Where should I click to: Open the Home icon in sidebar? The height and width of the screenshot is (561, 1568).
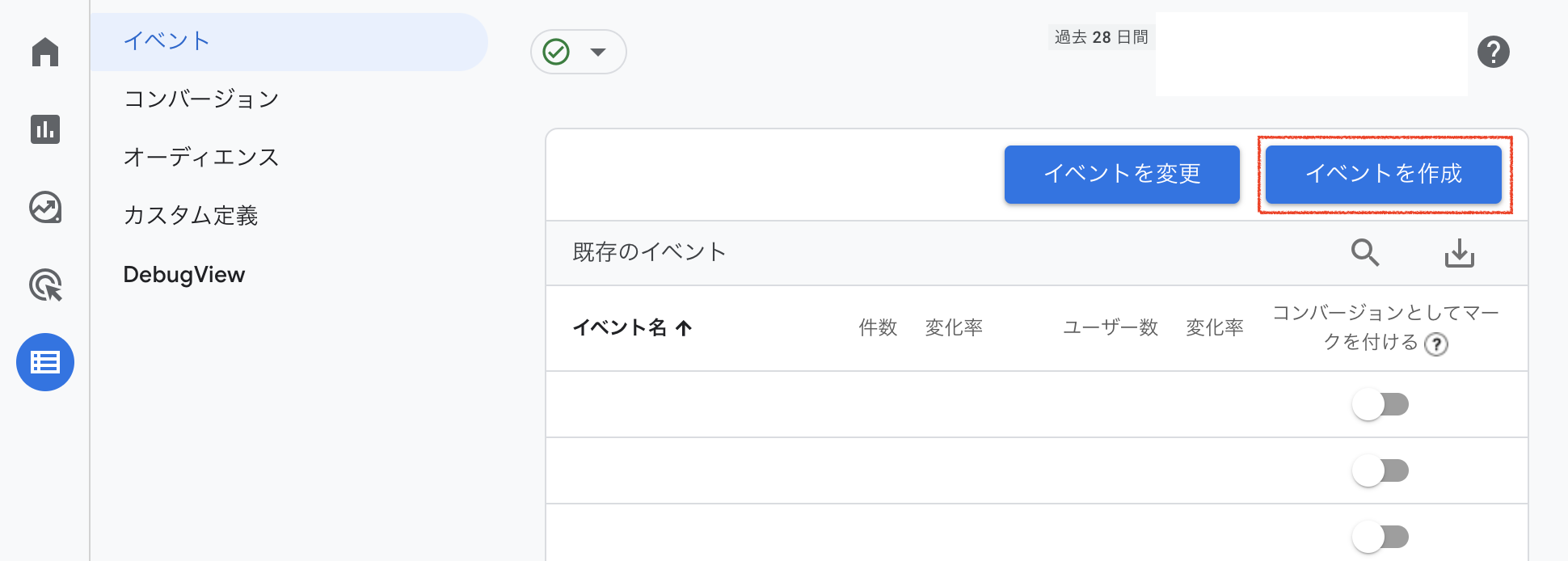[x=45, y=53]
